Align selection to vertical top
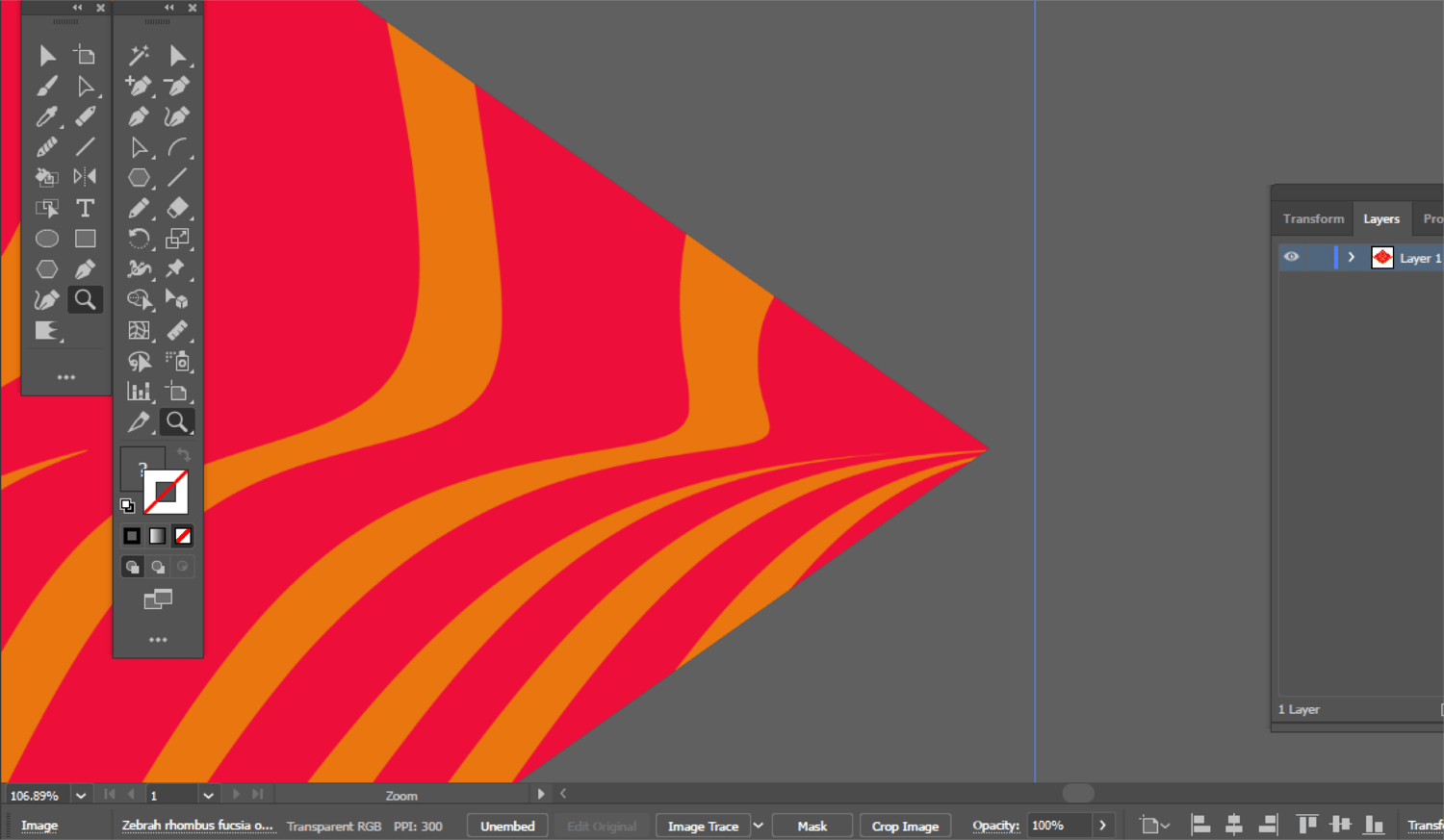The width and height of the screenshot is (1444, 840). click(1306, 825)
